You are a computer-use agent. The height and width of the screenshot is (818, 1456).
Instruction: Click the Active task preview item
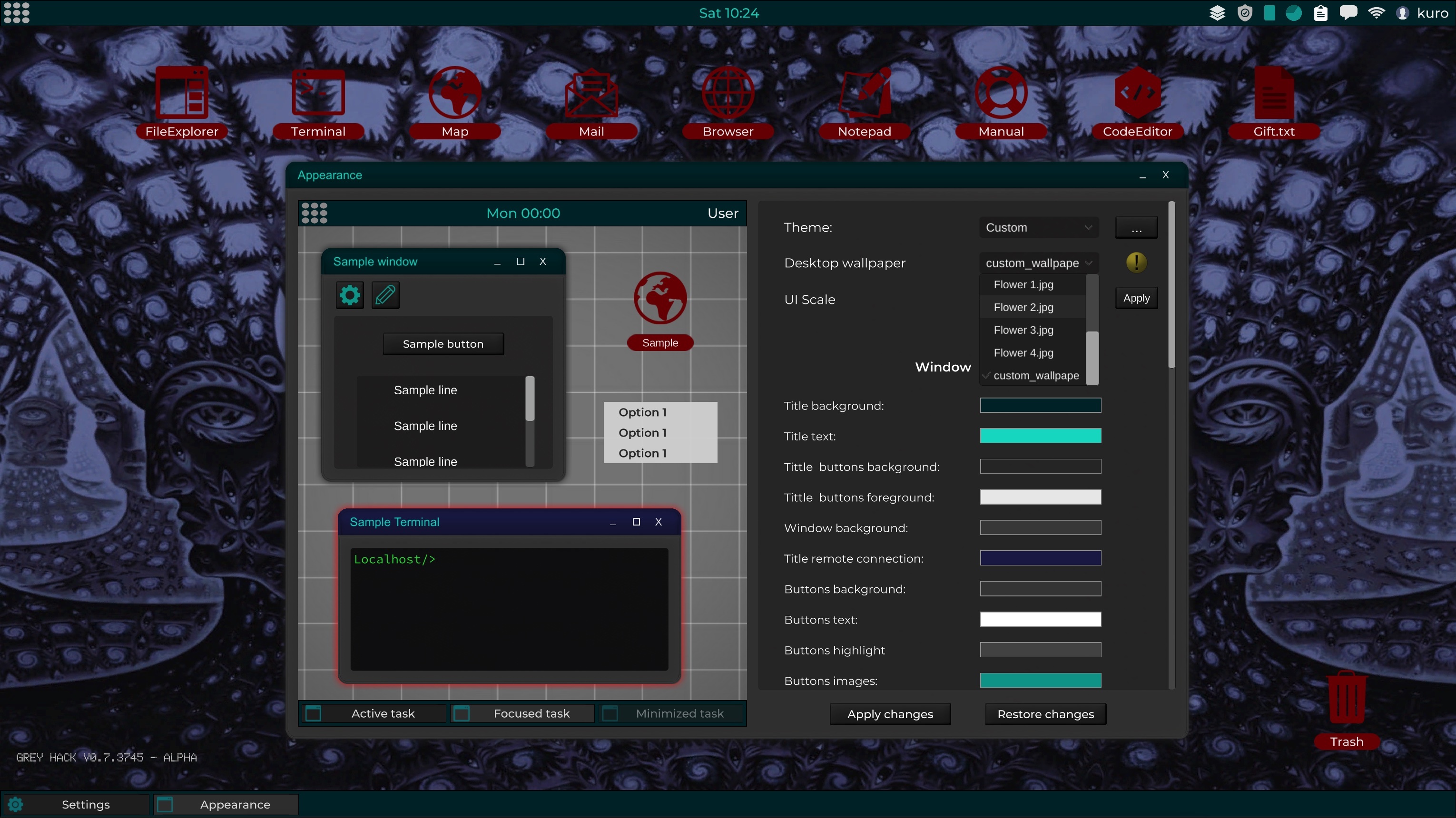point(374,713)
